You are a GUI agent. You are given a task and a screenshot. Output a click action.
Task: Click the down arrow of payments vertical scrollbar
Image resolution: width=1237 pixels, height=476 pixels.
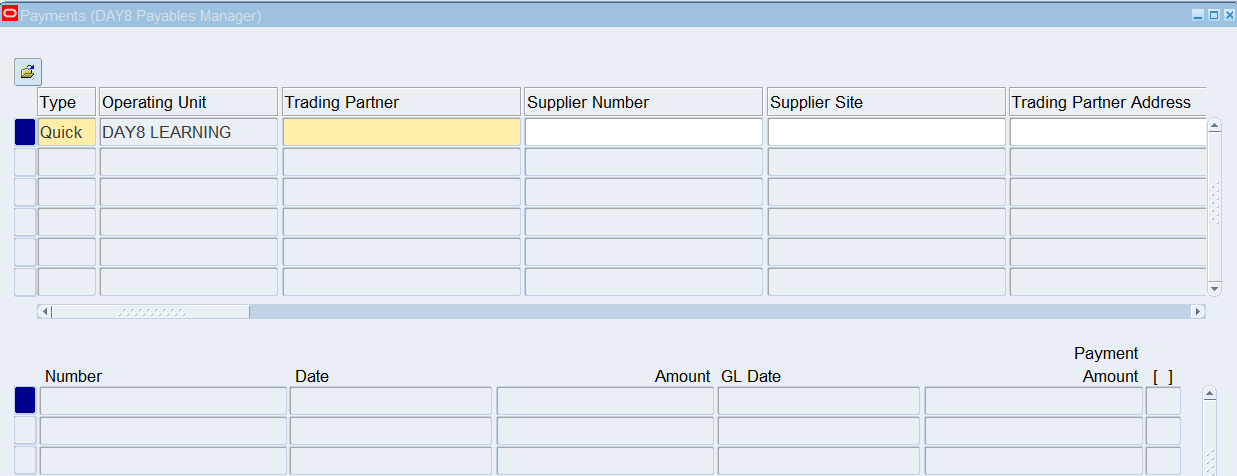click(1215, 288)
